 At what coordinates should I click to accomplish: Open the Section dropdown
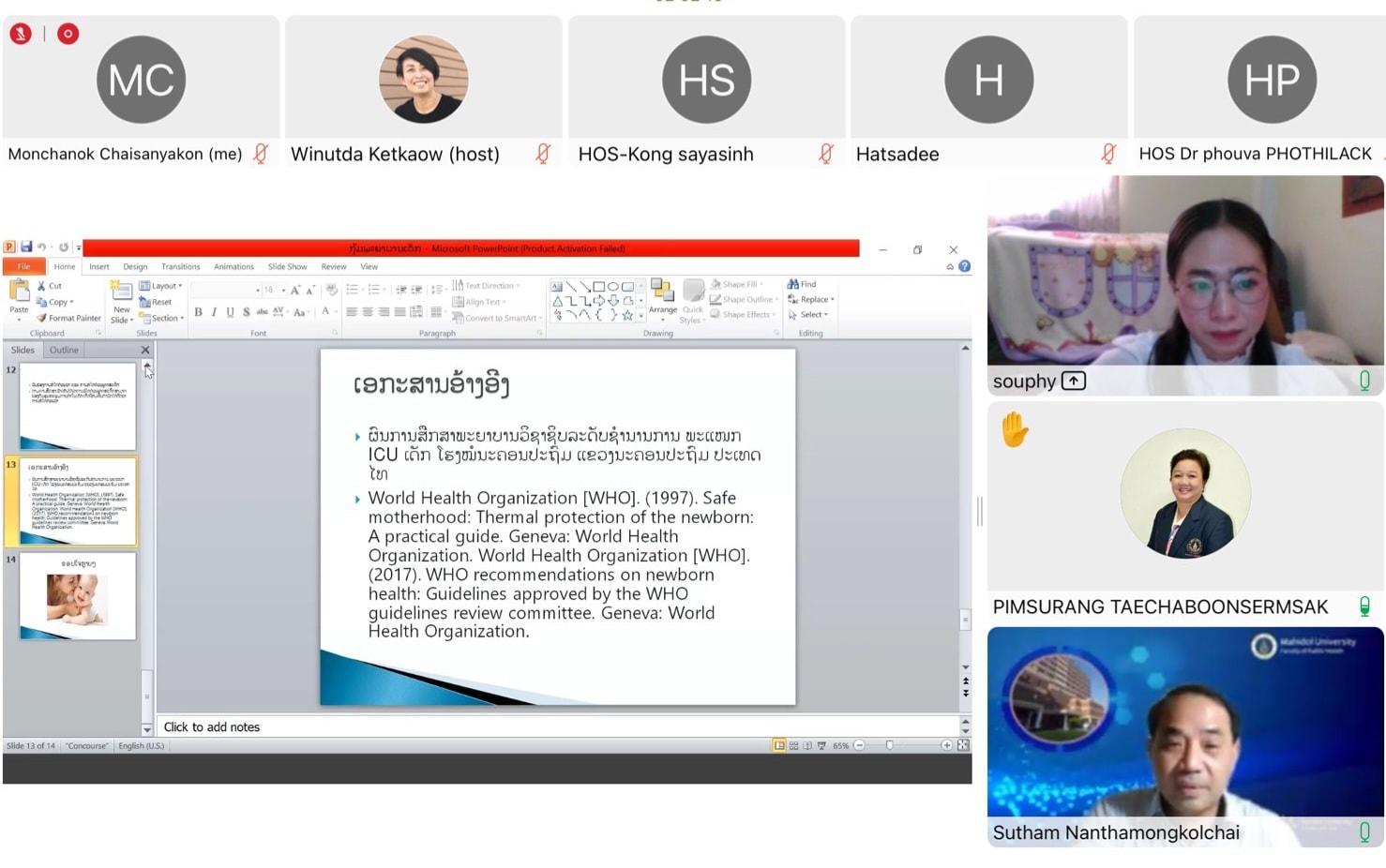pyautogui.click(x=161, y=318)
